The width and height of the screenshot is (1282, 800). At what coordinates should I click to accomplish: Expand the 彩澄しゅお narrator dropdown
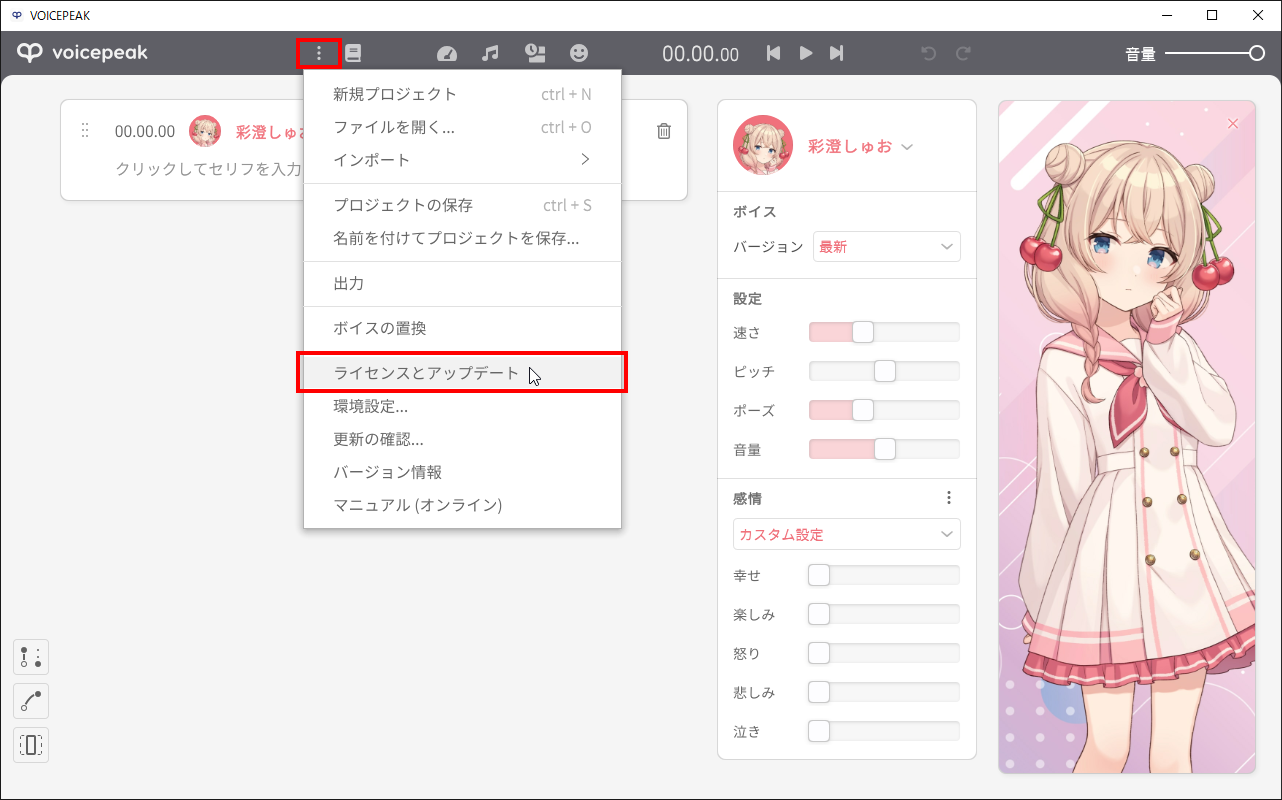click(x=861, y=147)
